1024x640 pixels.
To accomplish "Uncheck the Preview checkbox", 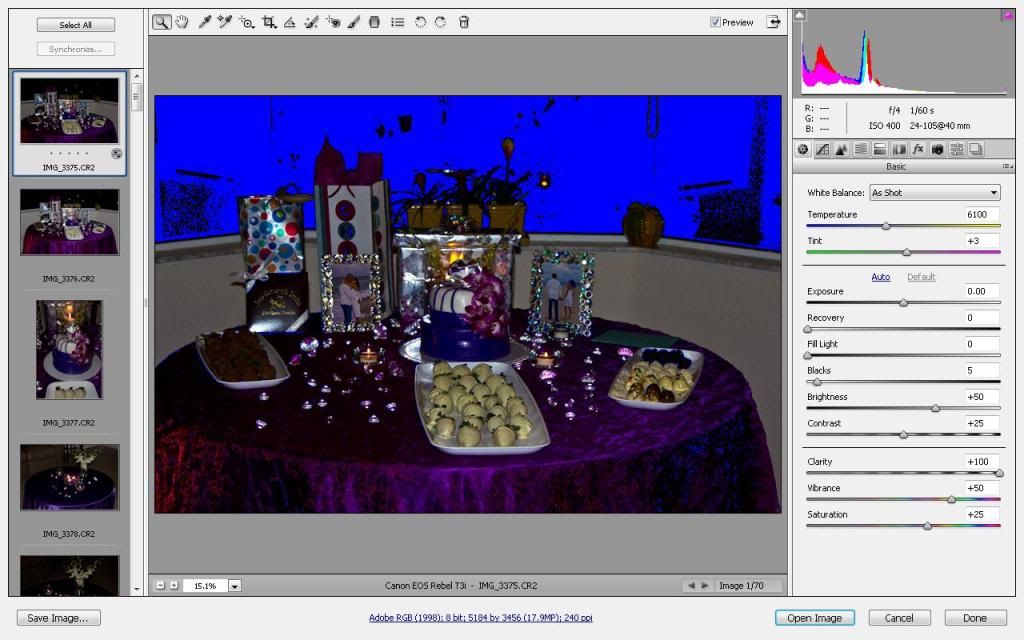I will [715, 22].
